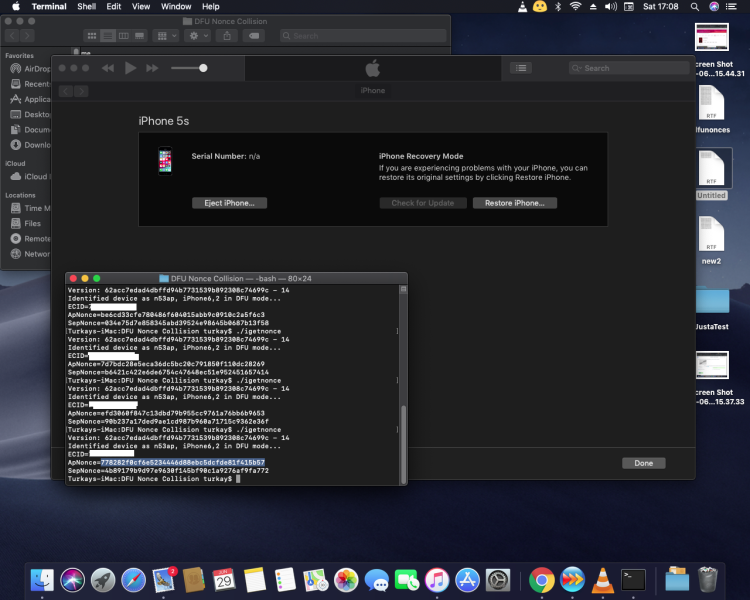Switch Finder to icon view
750x600 pixels.
[x=92, y=36]
